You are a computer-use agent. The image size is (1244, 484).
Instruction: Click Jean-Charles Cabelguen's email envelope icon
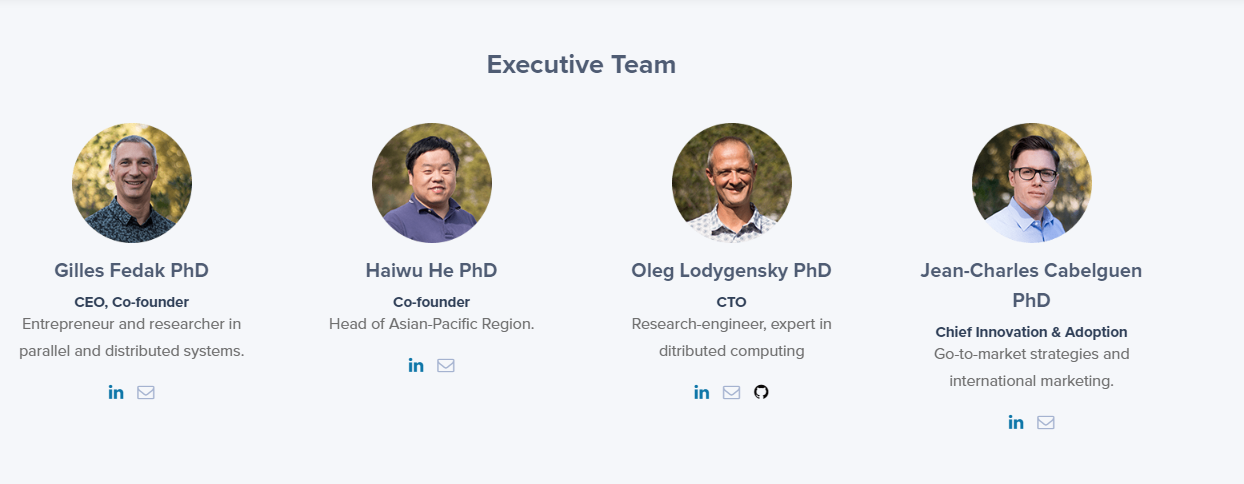pyautogui.click(x=1046, y=422)
